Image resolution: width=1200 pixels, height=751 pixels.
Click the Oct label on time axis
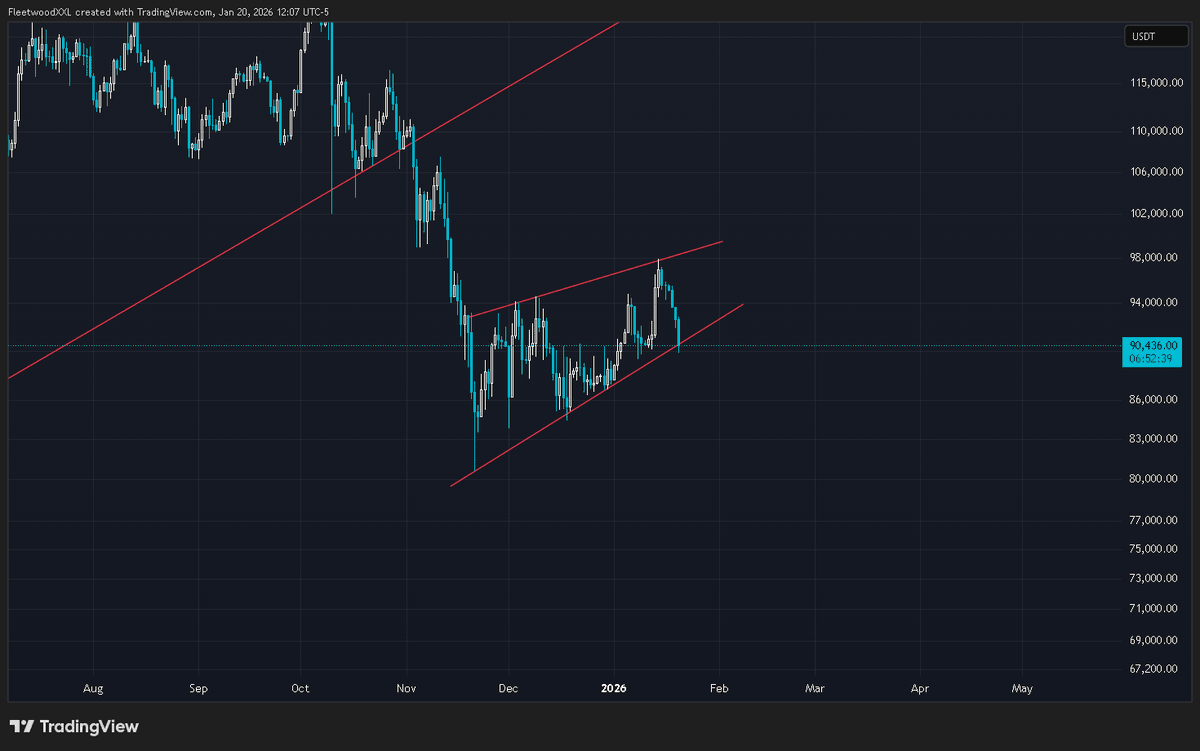[x=300, y=688]
